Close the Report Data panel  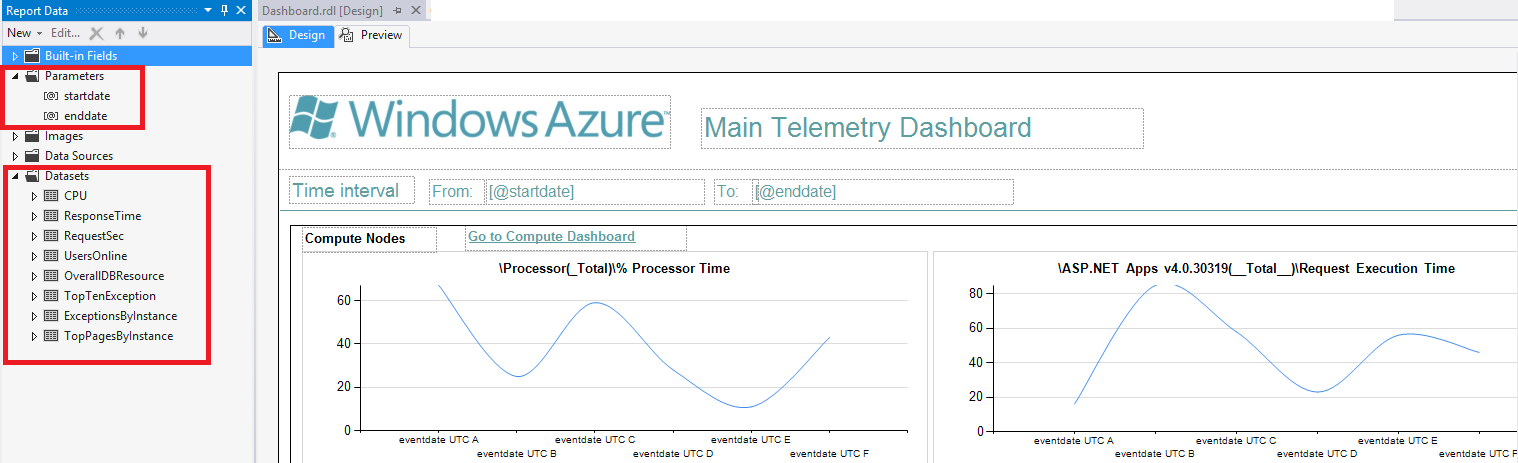241,10
